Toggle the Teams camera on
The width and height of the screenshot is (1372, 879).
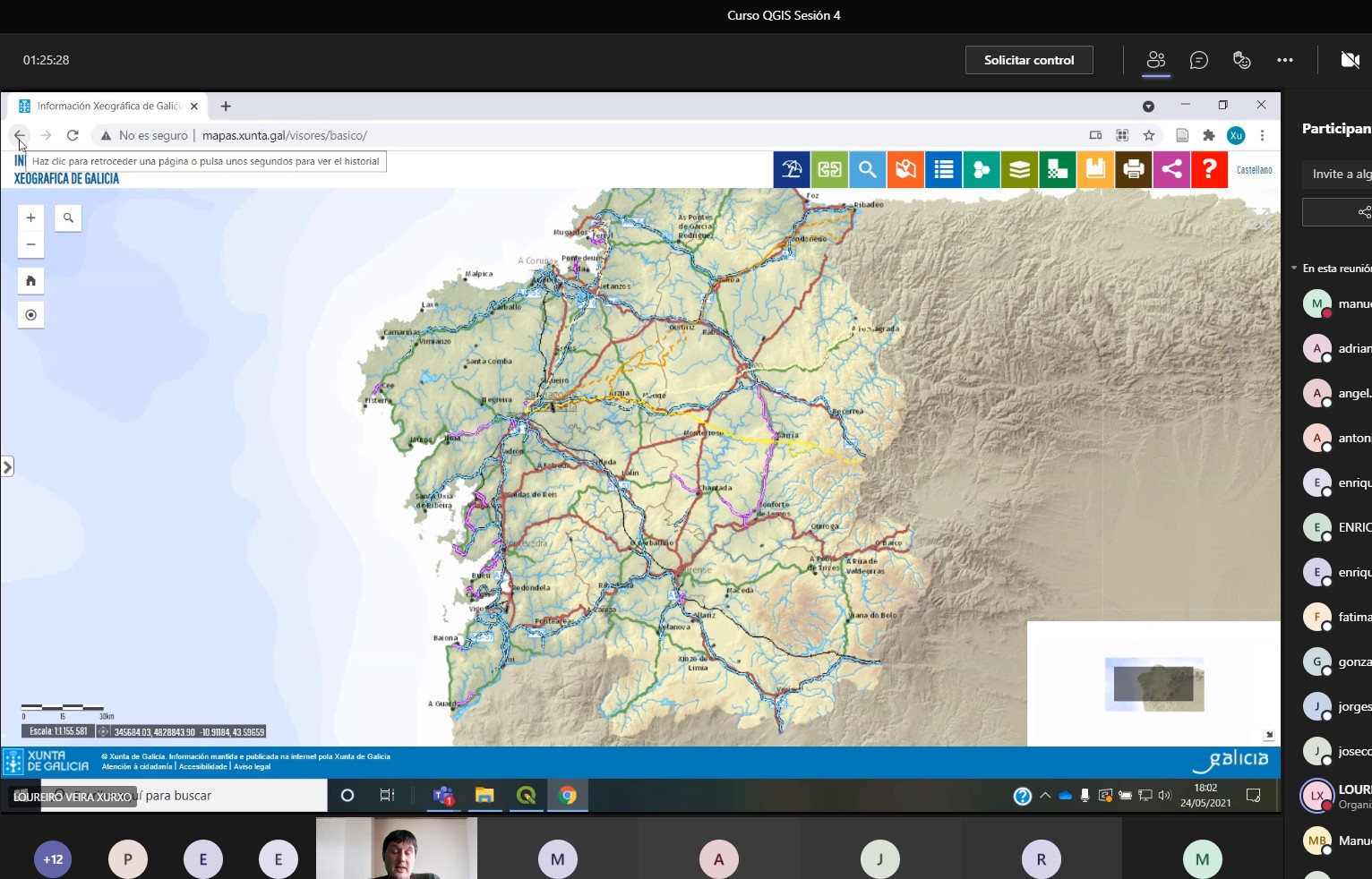[1350, 60]
